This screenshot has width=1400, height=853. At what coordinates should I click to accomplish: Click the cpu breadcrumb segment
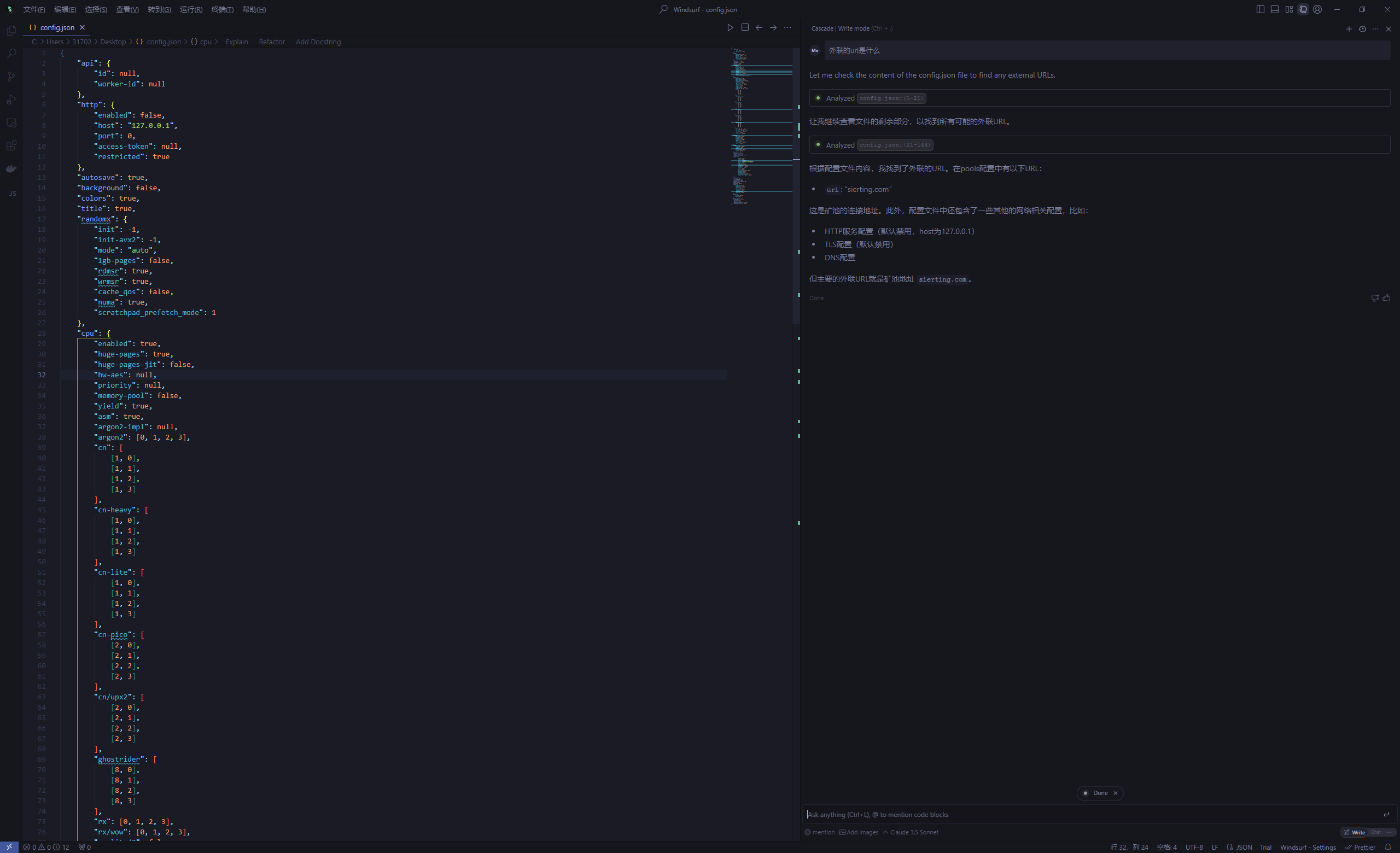[x=201, y=42]
